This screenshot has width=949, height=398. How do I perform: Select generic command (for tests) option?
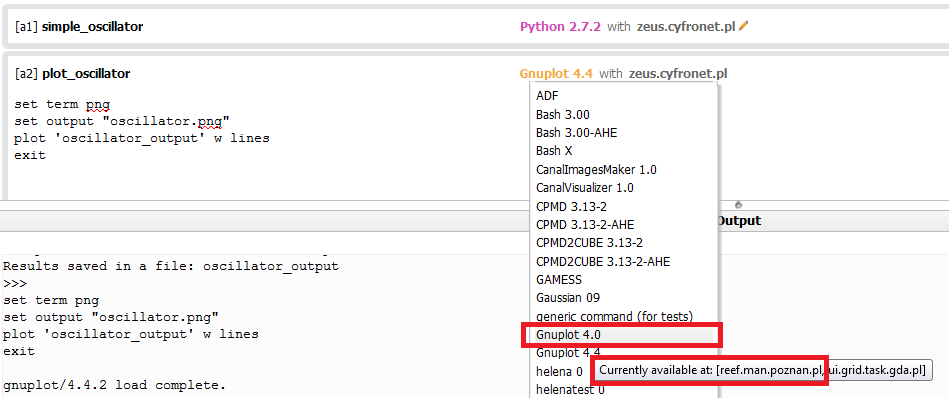[623, 316]
